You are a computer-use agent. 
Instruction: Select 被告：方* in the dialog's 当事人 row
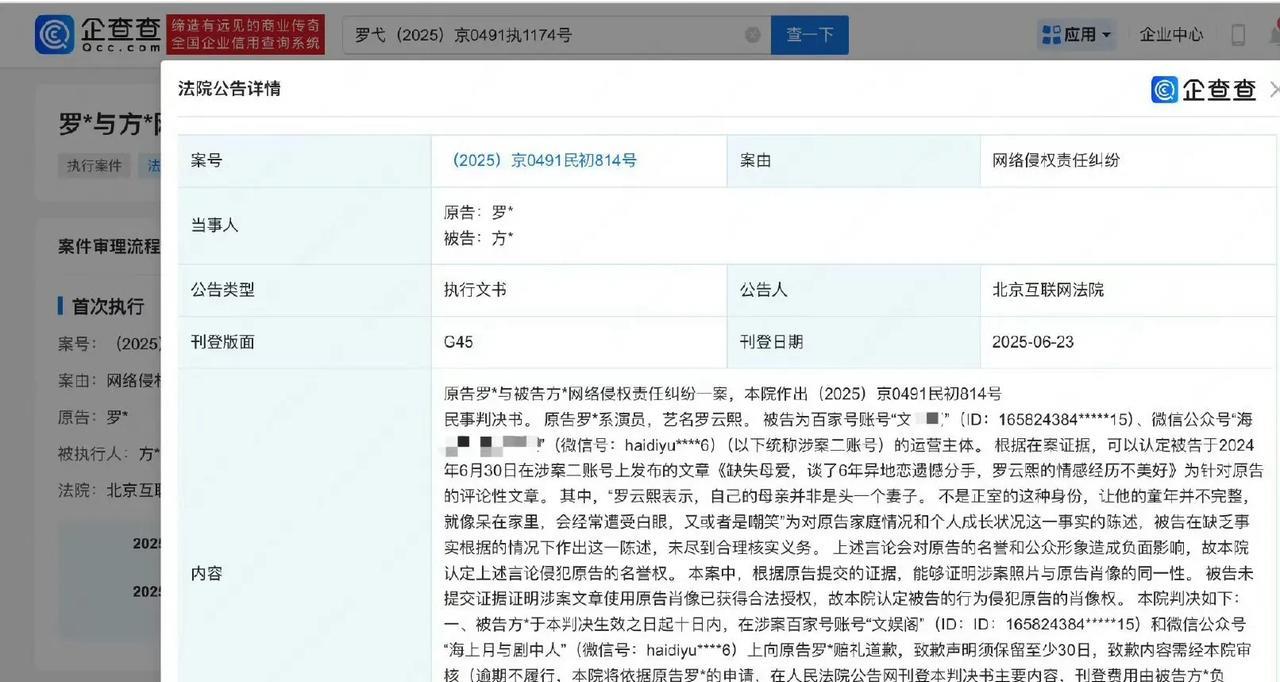coord(479,238)
